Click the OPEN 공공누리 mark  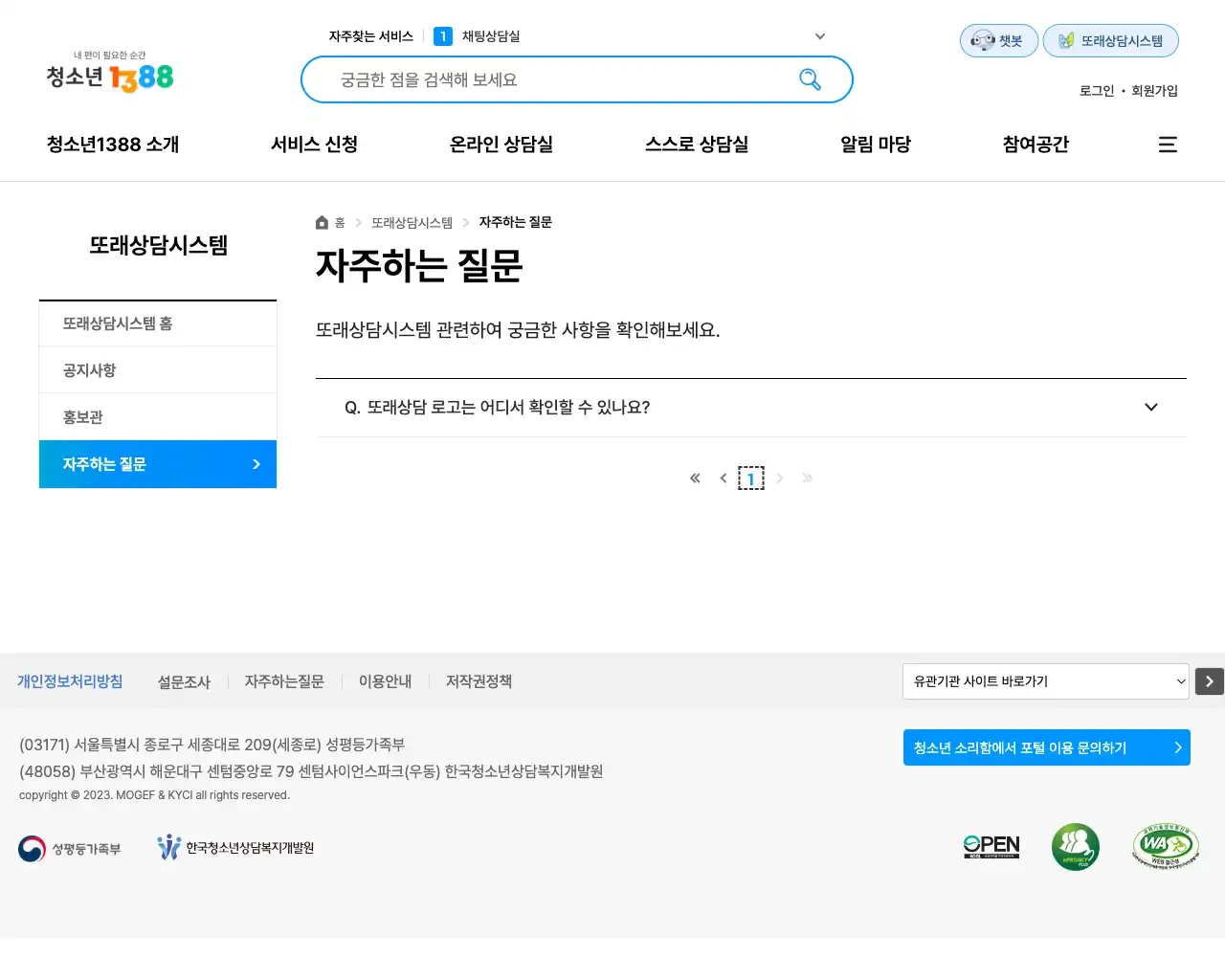coord(991,847)
